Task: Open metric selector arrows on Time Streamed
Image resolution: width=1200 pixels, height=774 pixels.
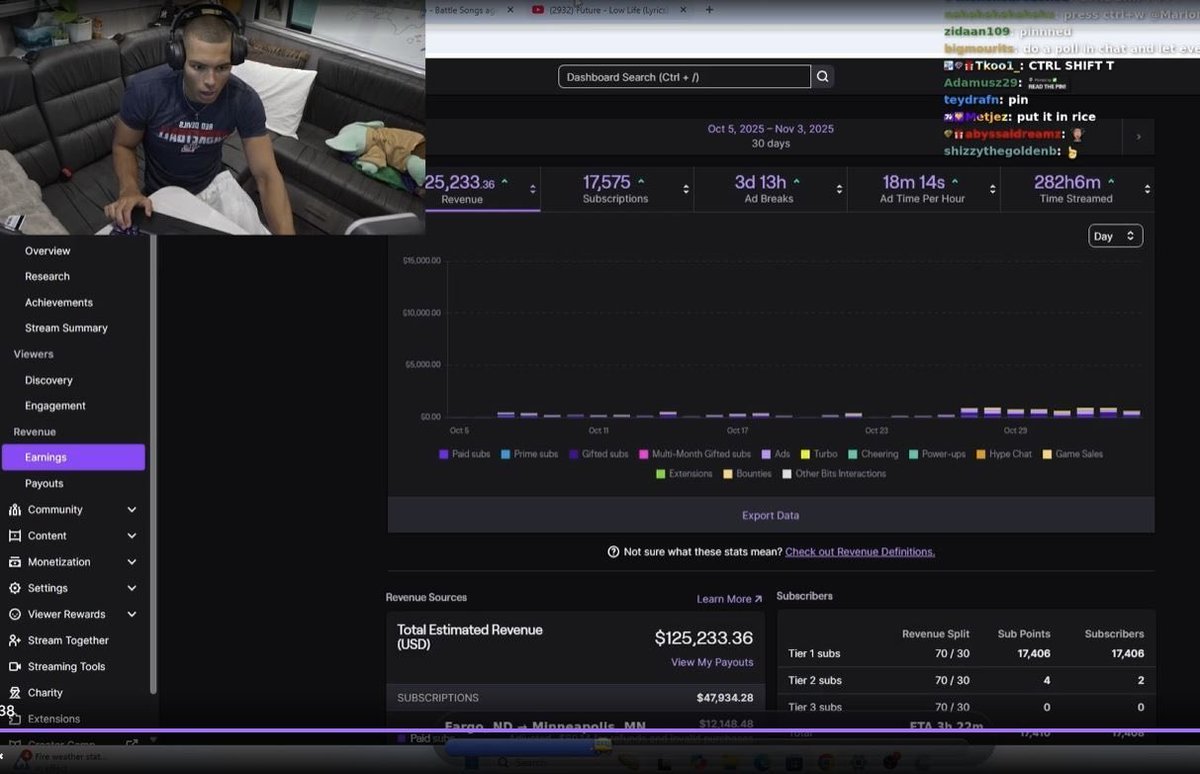Action: [1145, 189]
